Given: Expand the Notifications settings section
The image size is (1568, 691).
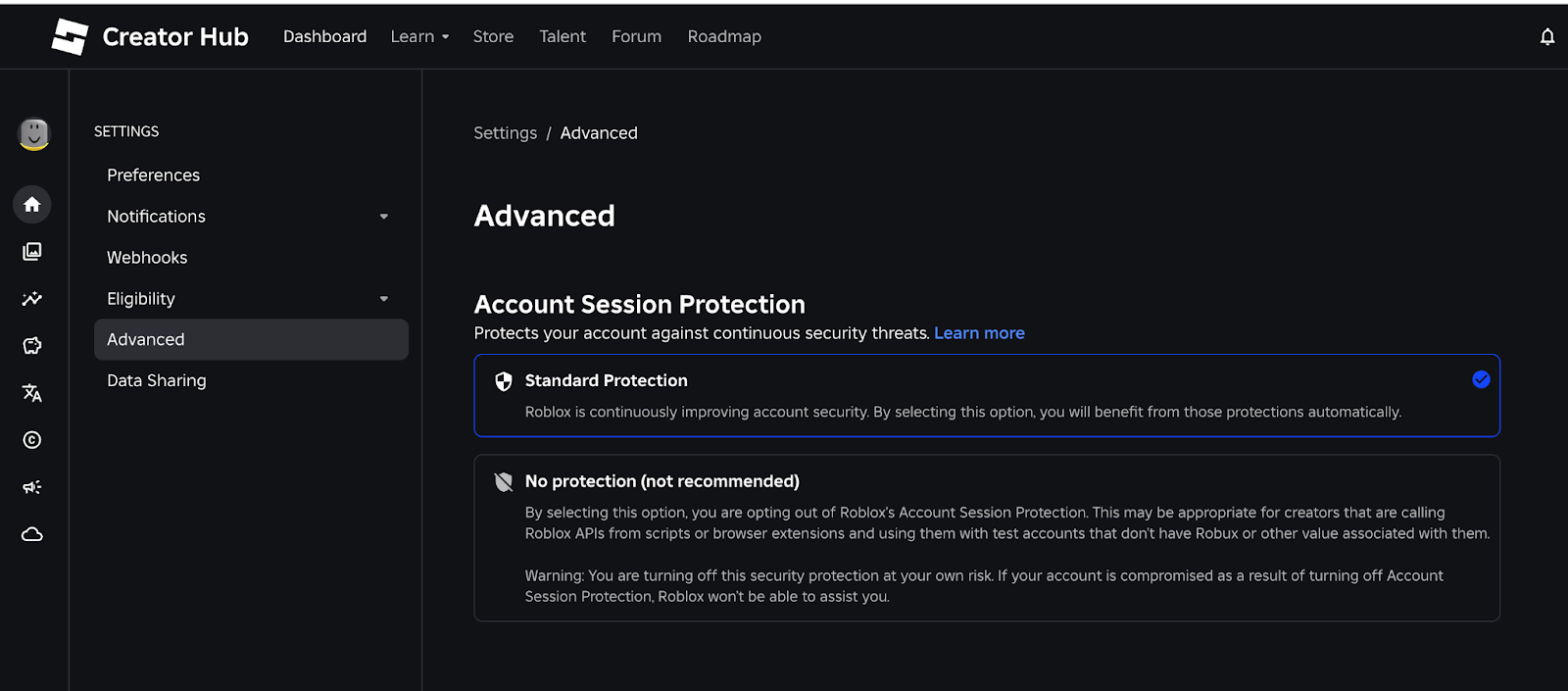Looking at the screenshot, I should 383,216.
